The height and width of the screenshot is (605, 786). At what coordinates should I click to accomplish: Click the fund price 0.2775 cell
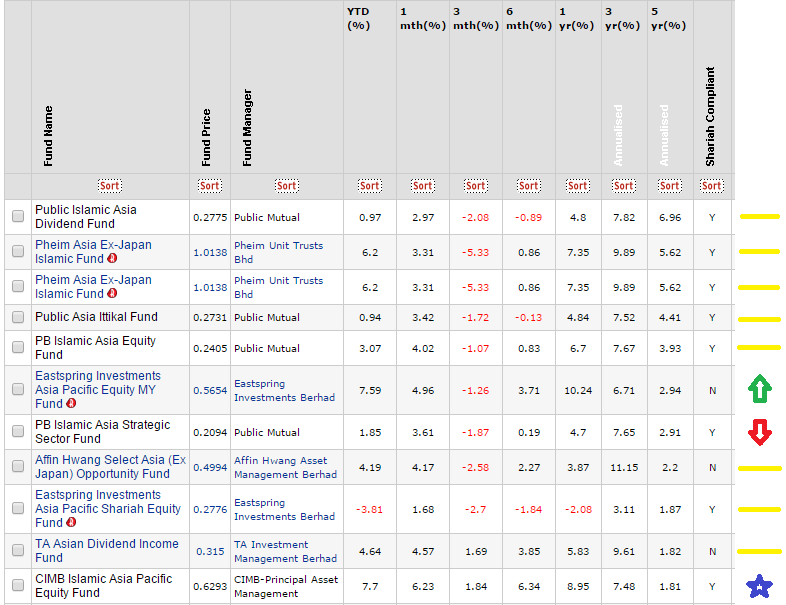pos(210,218)
